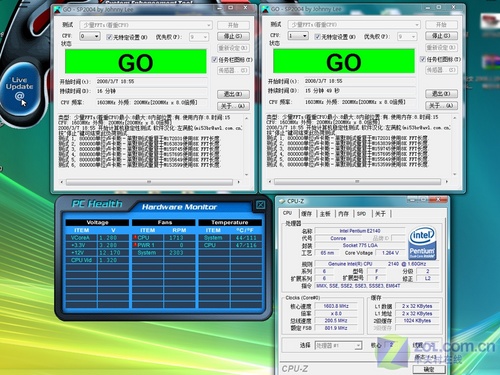This screenshot has height=375, width=500.
Task: Switch to the 关于 tab in CPU-Z
Action: 380,214
